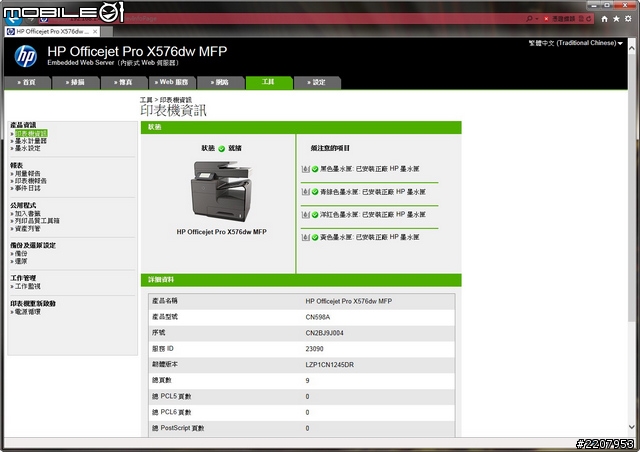The width and height of the screenshot is (640, 452).
Task: Switch to the 首頁 tab
Action: [27, 82]
